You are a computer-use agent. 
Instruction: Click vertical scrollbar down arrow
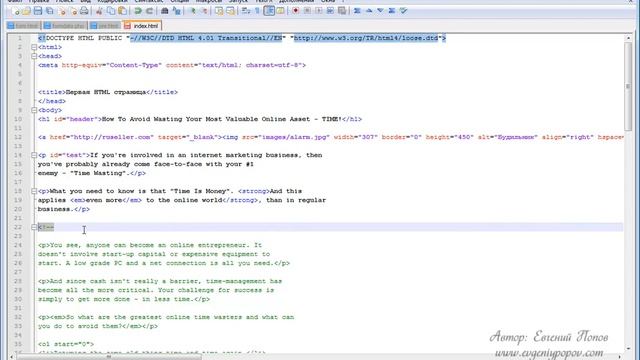click(x=628, y=348)
